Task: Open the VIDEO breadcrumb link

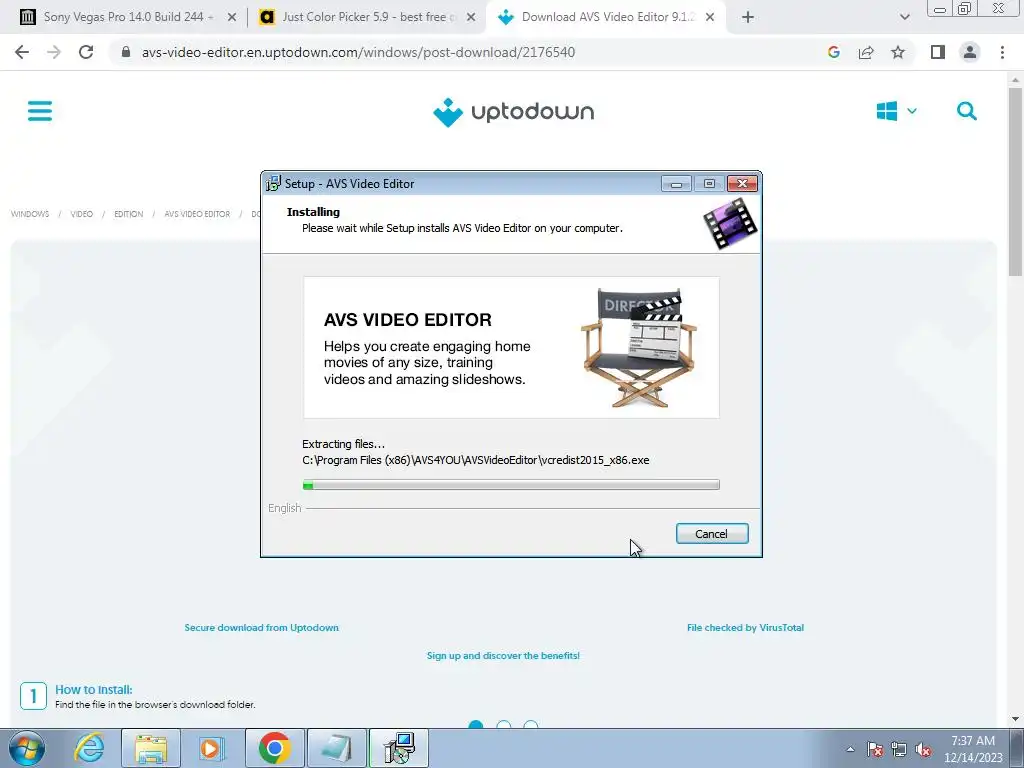Action: click(x=82, y=214)
